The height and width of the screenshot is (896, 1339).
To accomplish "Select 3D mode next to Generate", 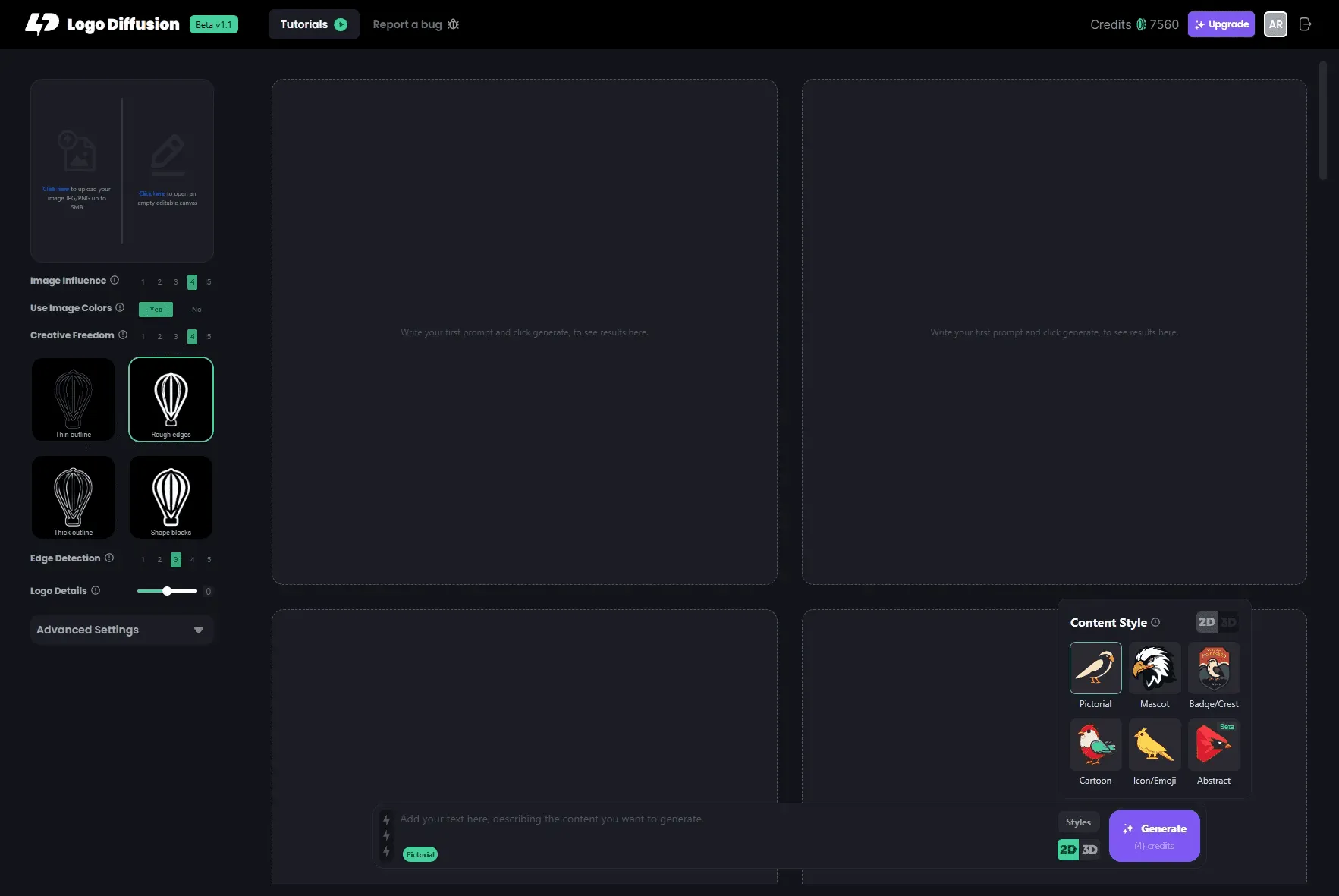I will pos(1089,850).
